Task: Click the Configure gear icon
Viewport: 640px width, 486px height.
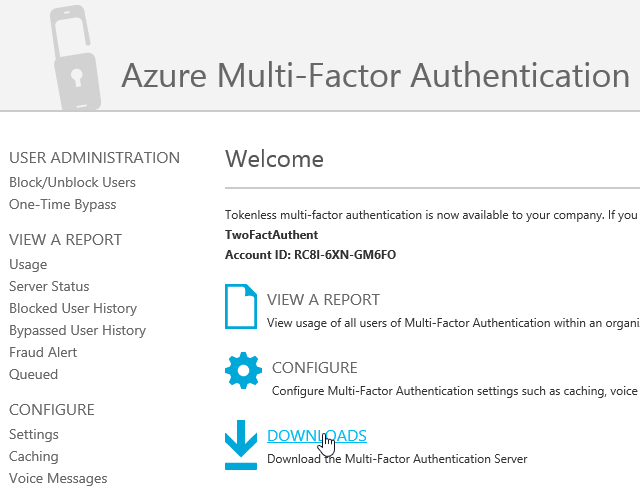Action: (x=243, y=371)
